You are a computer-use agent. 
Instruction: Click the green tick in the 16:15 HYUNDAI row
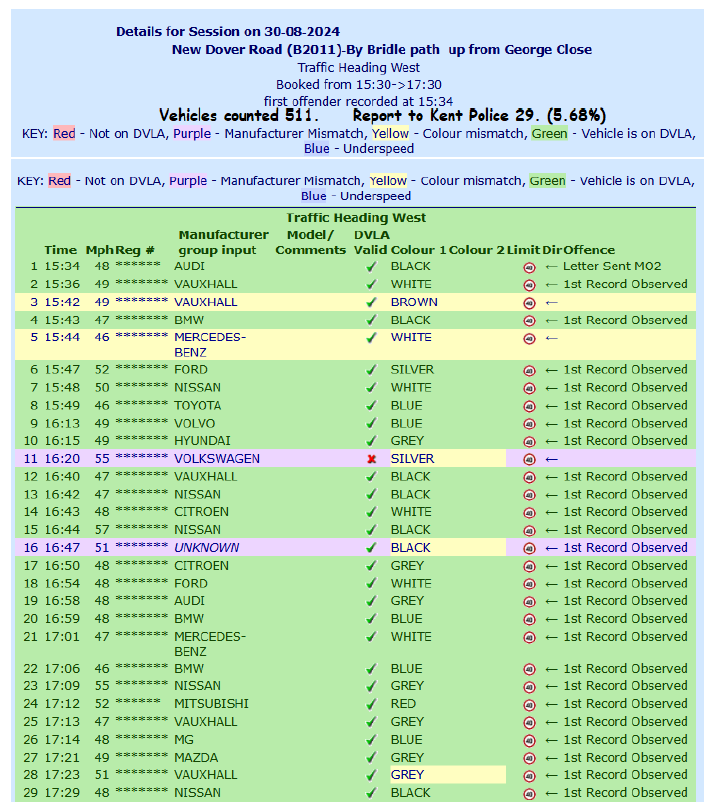(x=371, y=442)
